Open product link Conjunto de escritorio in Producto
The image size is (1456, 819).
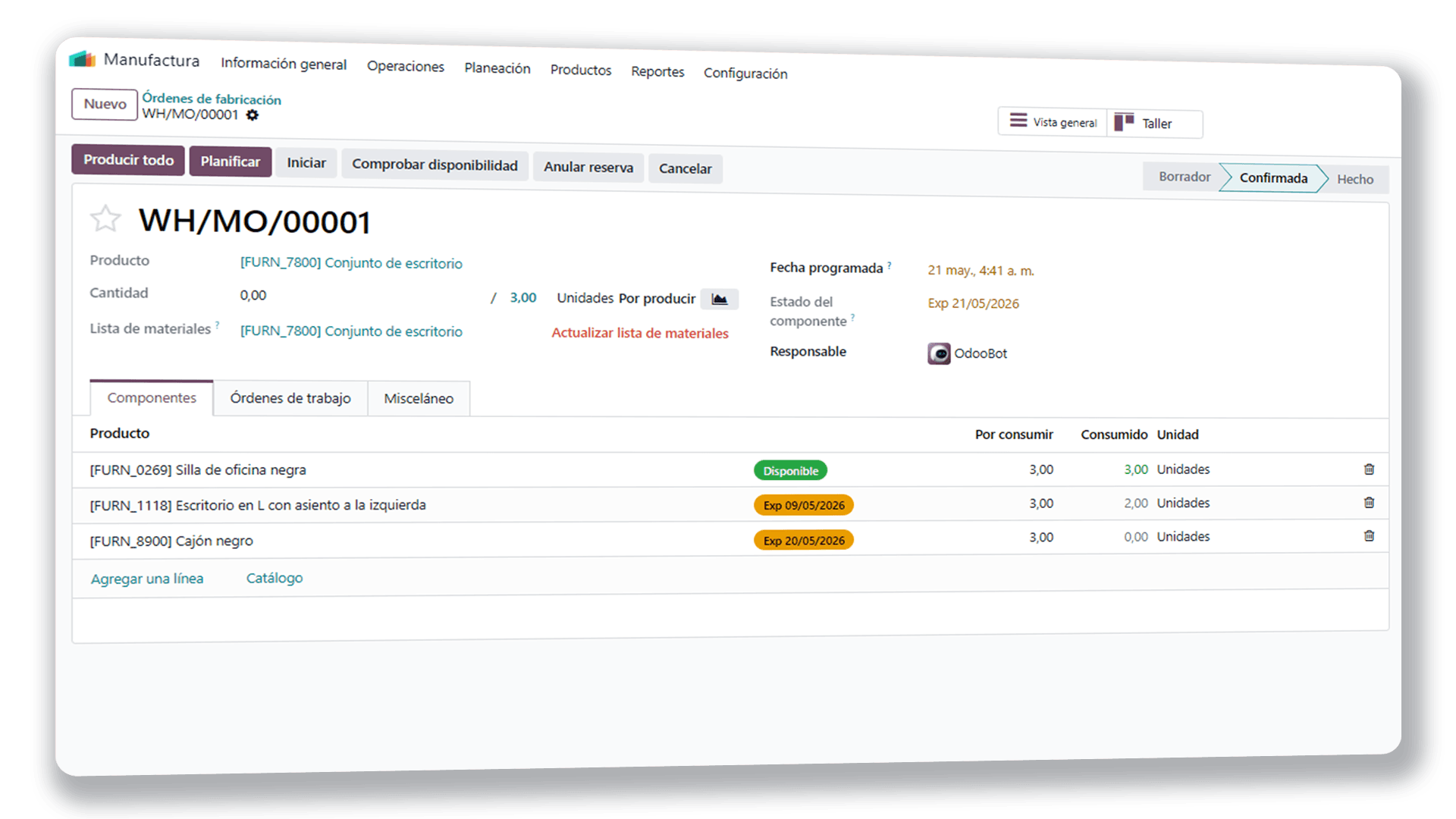tap(351, 263)
